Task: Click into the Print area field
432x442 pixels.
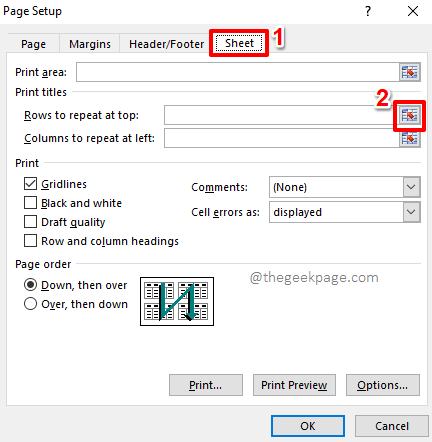Action: (238, 72)
